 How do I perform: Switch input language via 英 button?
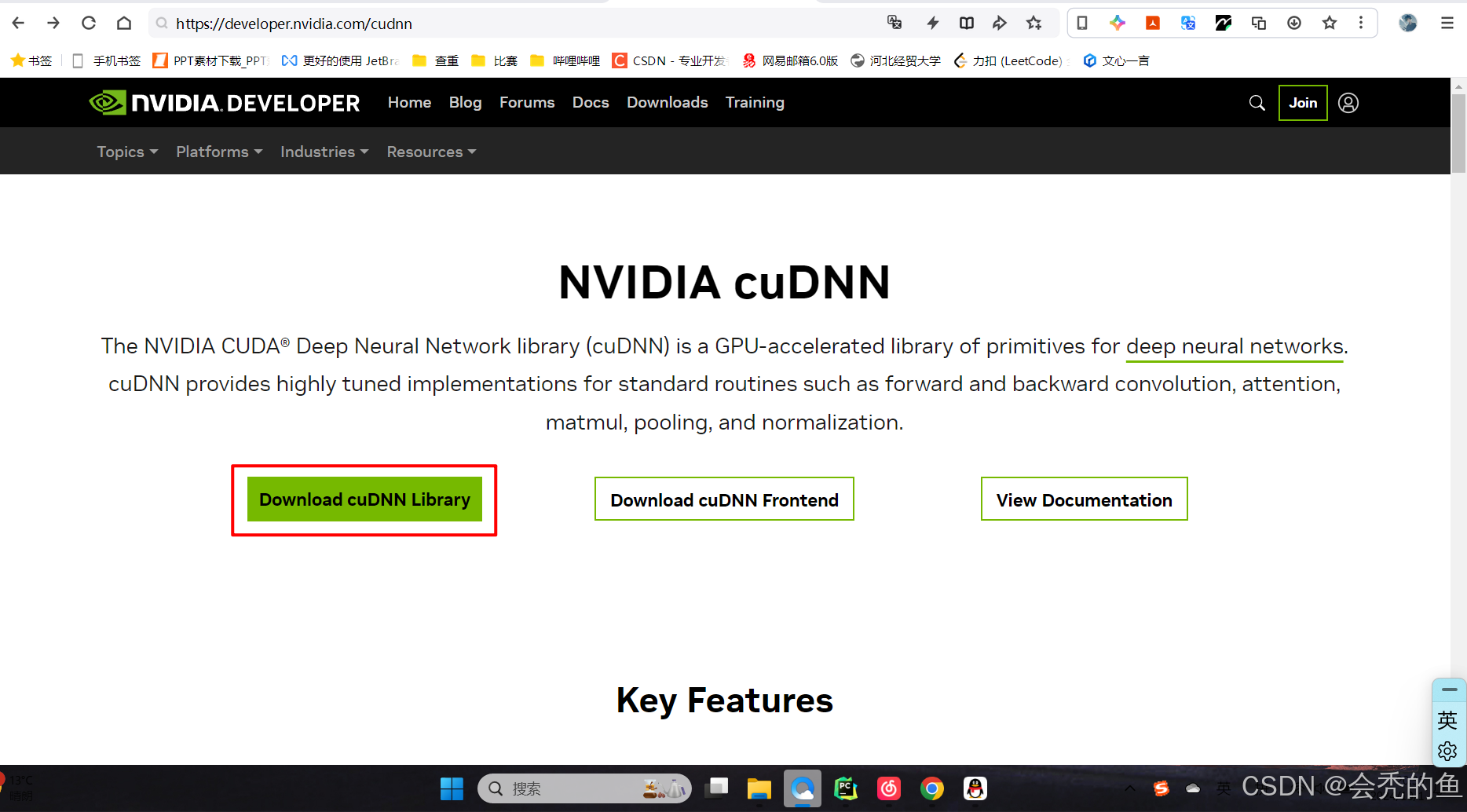[x=1447, y=720]
